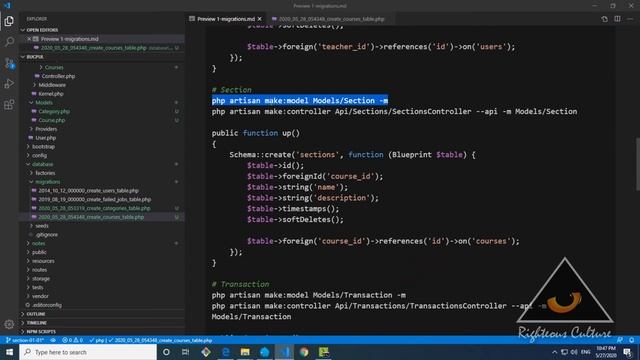Open the clock and date in taskbar
Image resolution: width=640 pixels, height=360 pixels.
coord(606,352)
